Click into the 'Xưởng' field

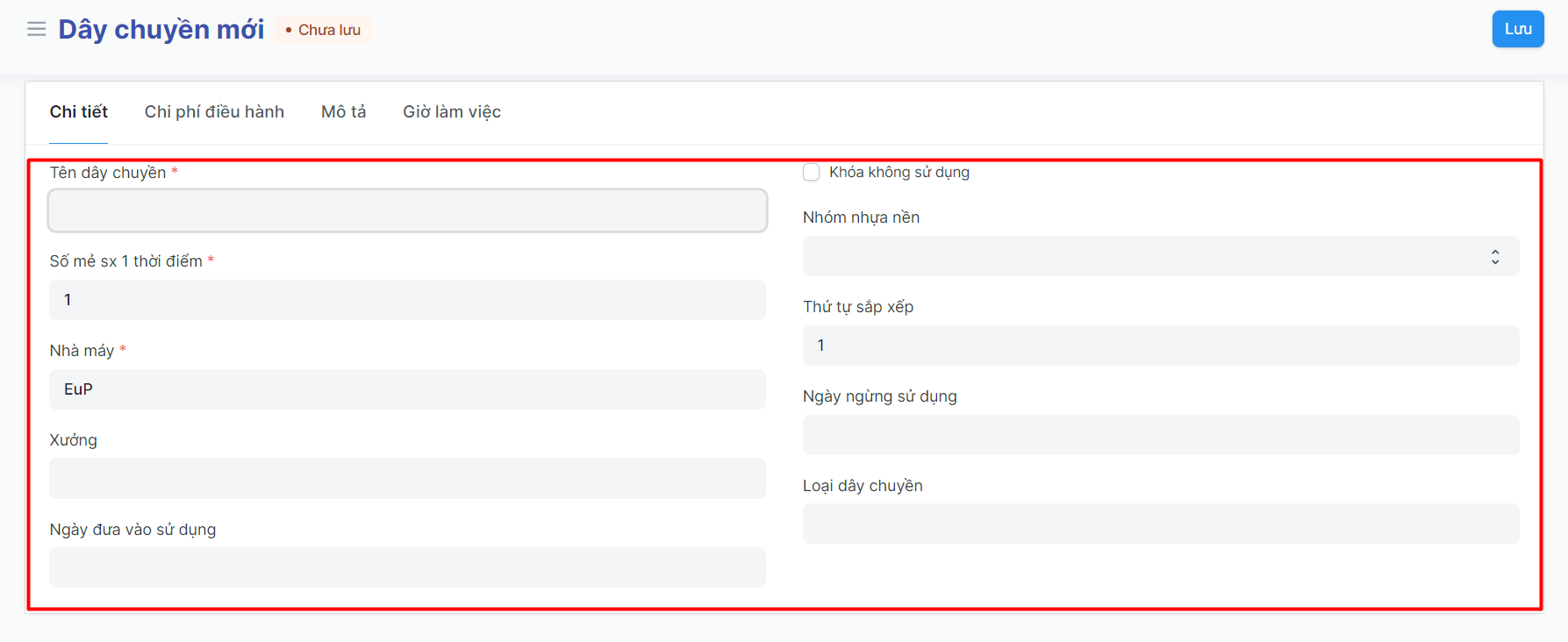click(407, 479)
